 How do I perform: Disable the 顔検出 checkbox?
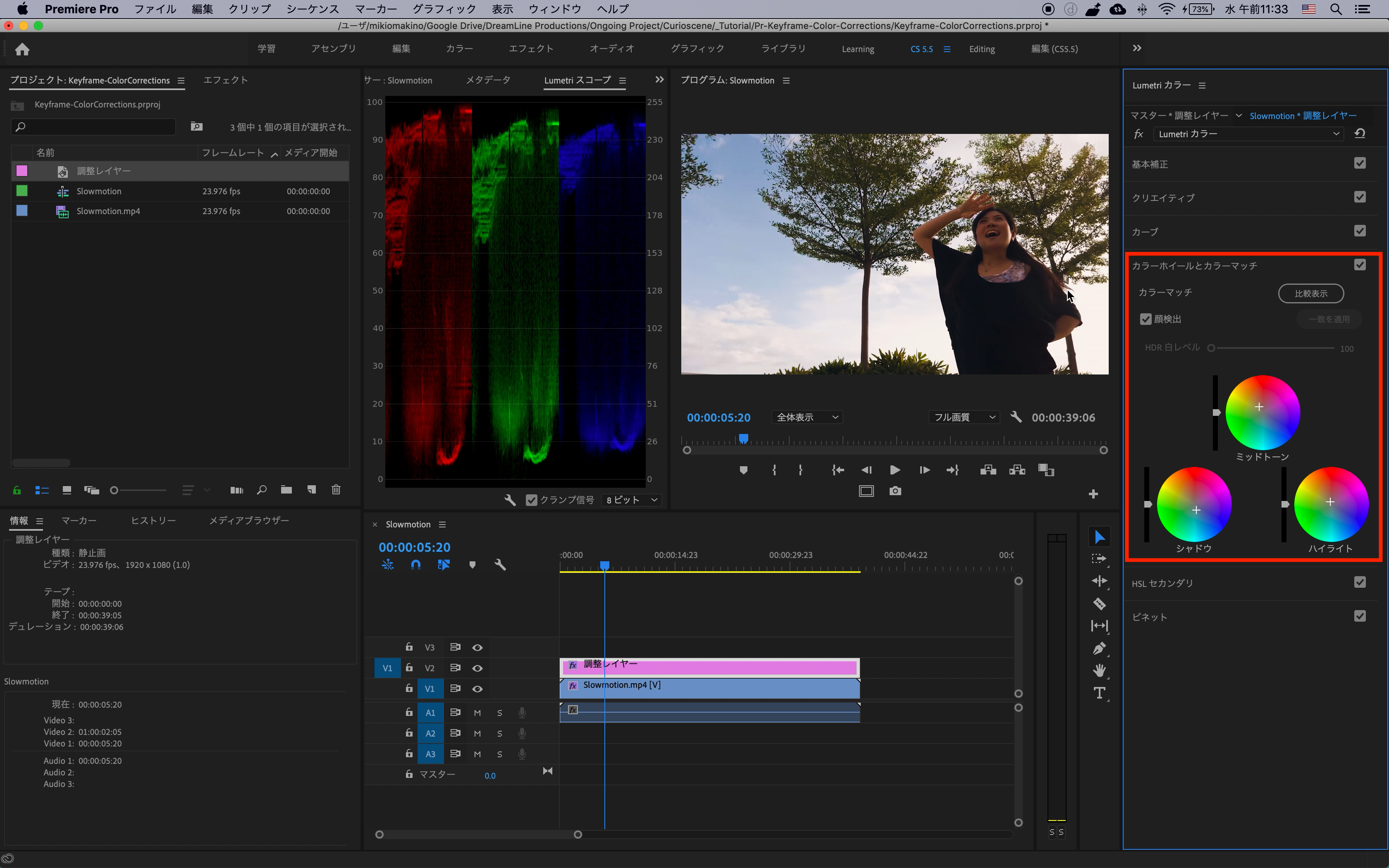coord(1146,319)
